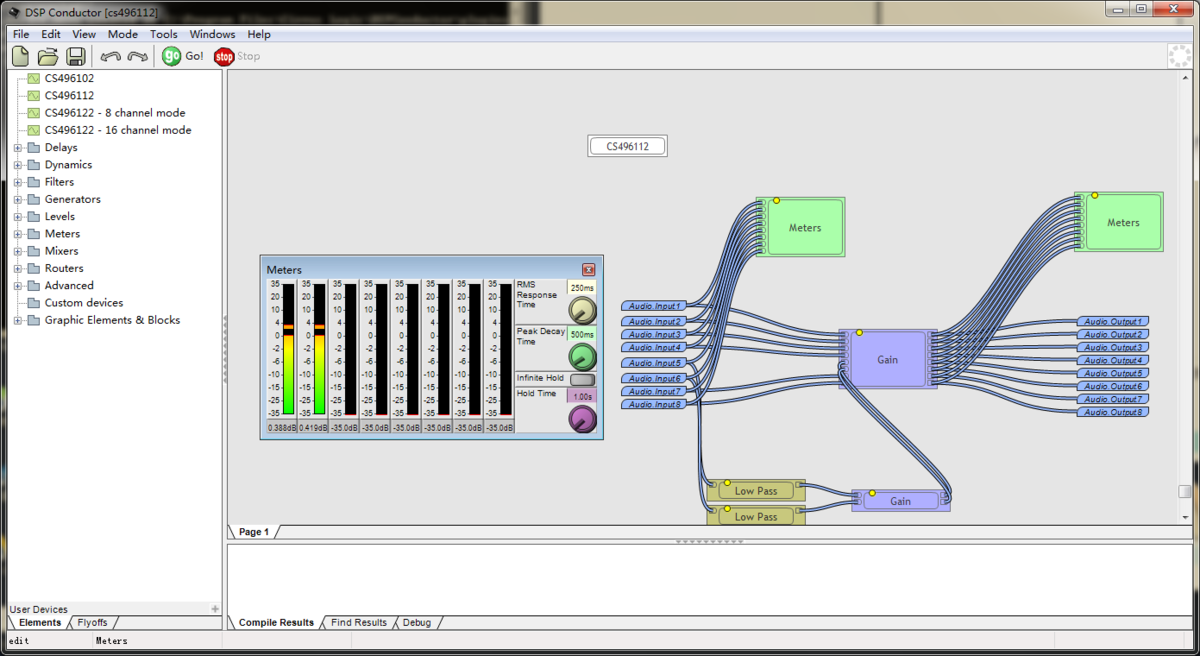Click the Peak Decay Time knob

click(582, 357)
